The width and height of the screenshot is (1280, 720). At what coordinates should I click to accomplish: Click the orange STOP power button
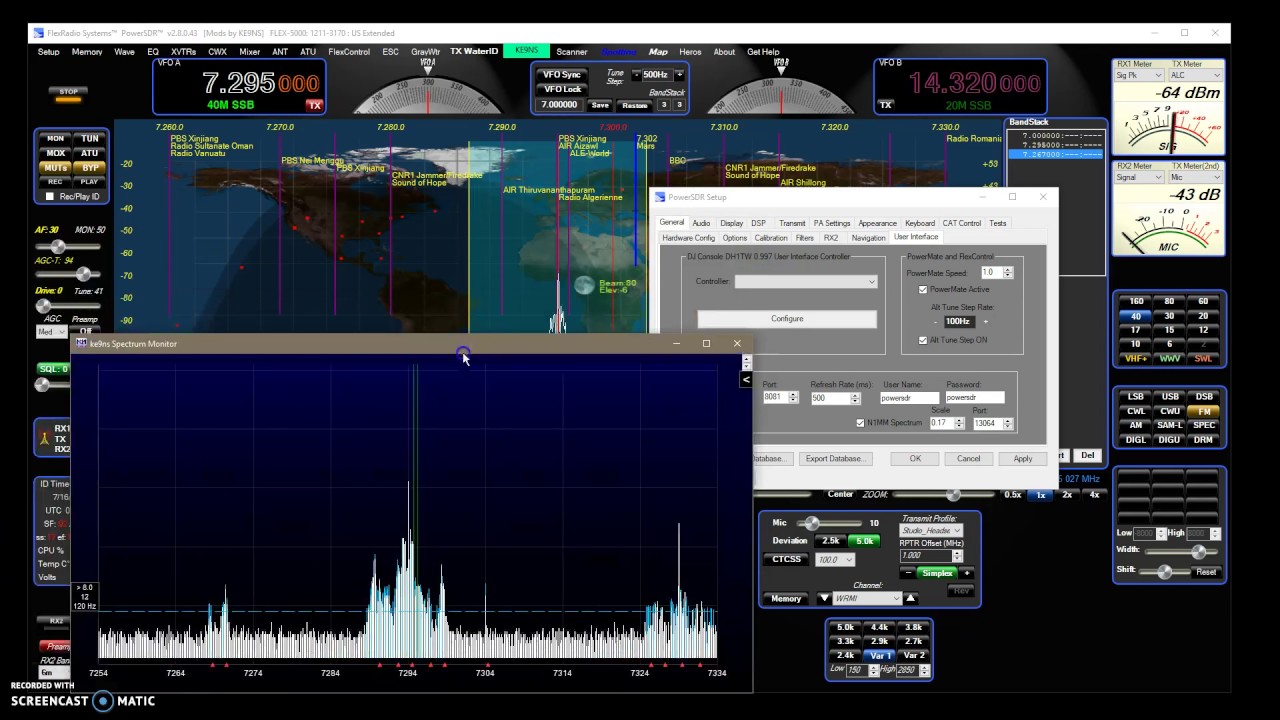[68, 93]
